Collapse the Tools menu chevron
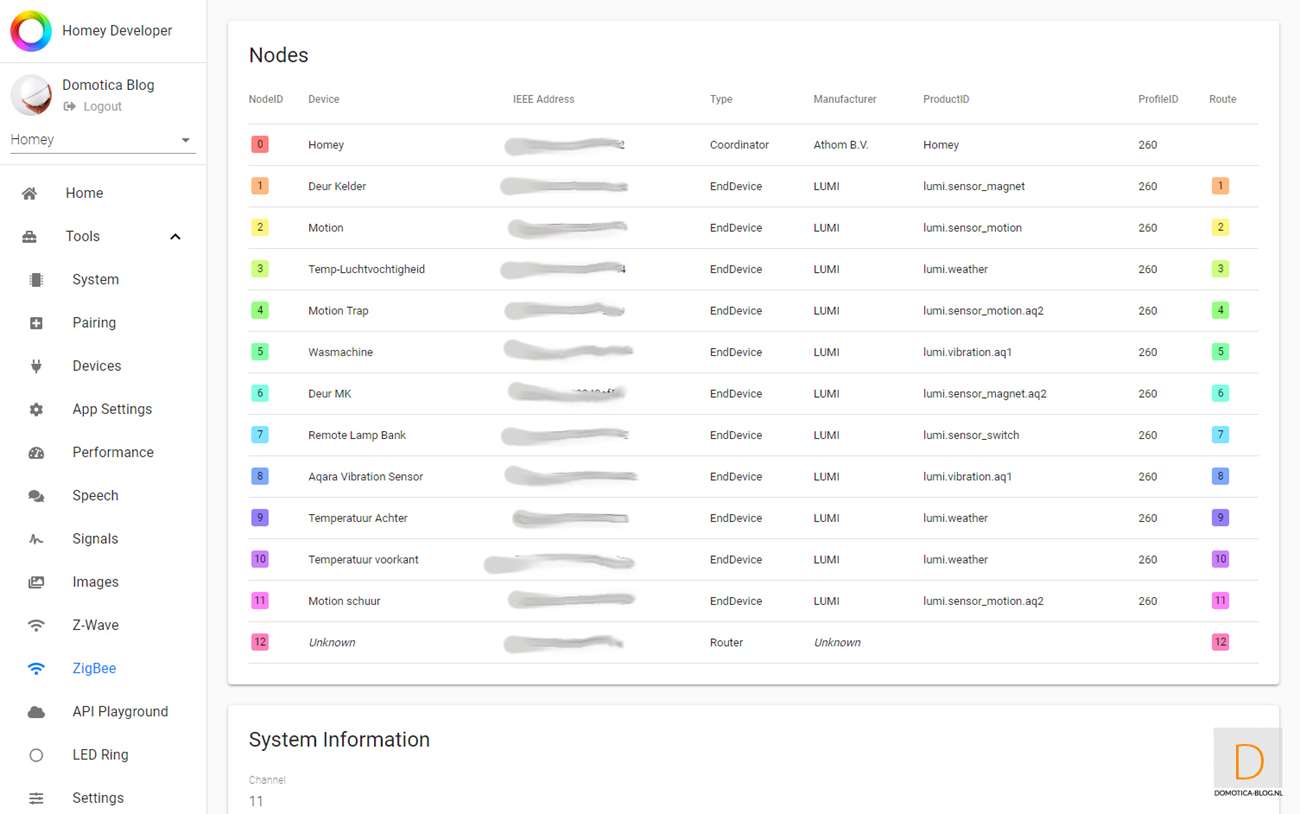 175,237
